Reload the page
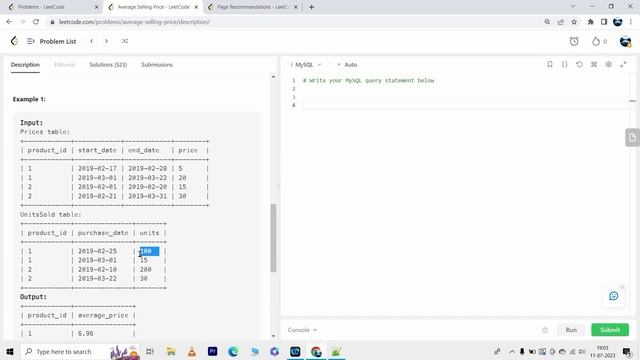Viewport: 640px width, 360px height. (x=36, y=22)
